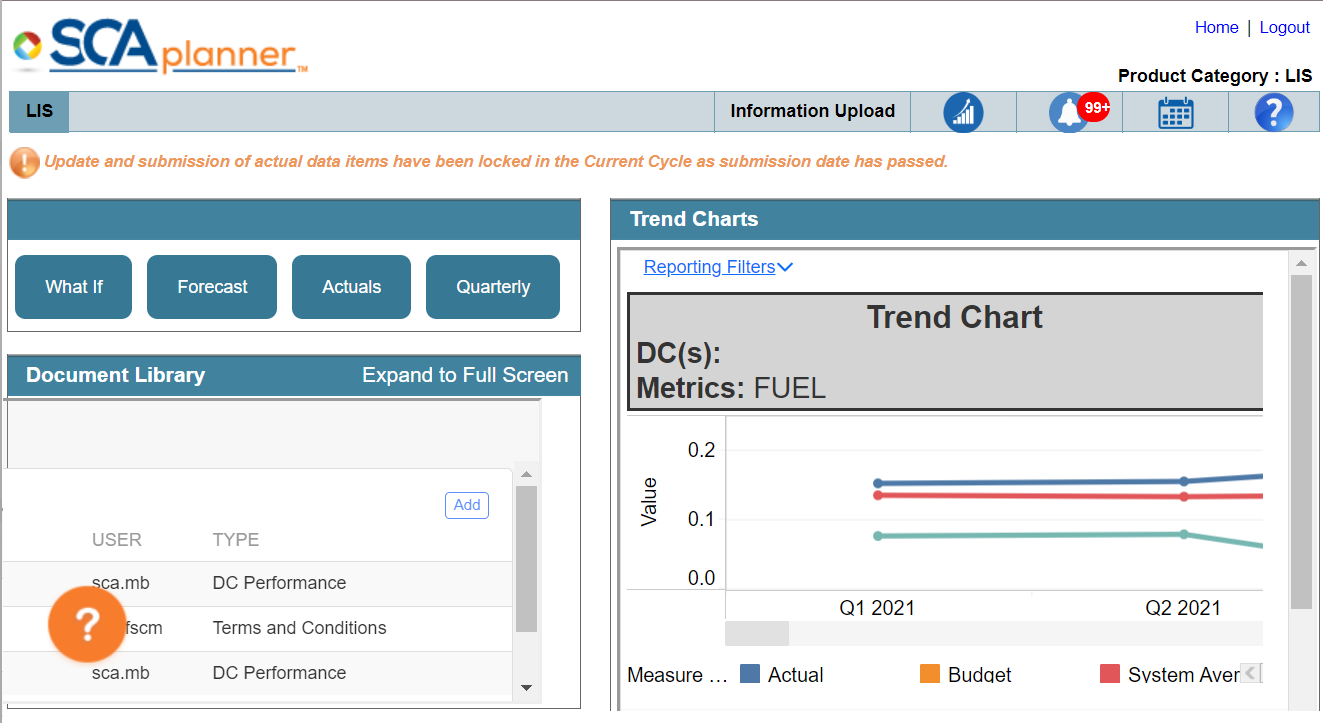Click the Logout link
1323x723 pixels.
point(1284,27)
